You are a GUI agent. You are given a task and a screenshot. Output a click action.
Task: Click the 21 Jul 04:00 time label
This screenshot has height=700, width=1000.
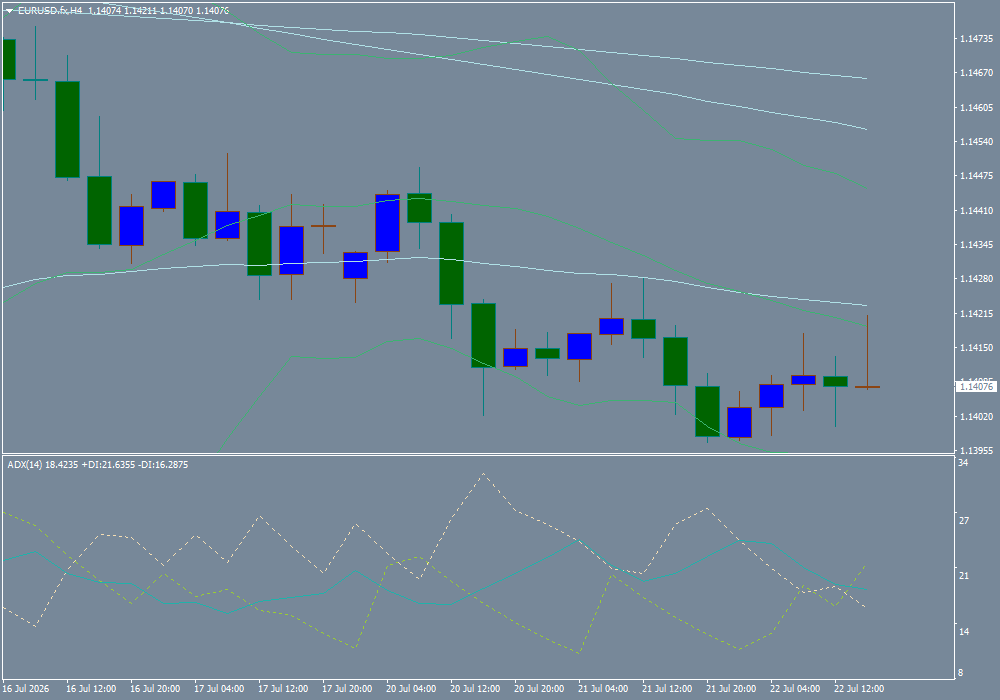pos(603,689)
